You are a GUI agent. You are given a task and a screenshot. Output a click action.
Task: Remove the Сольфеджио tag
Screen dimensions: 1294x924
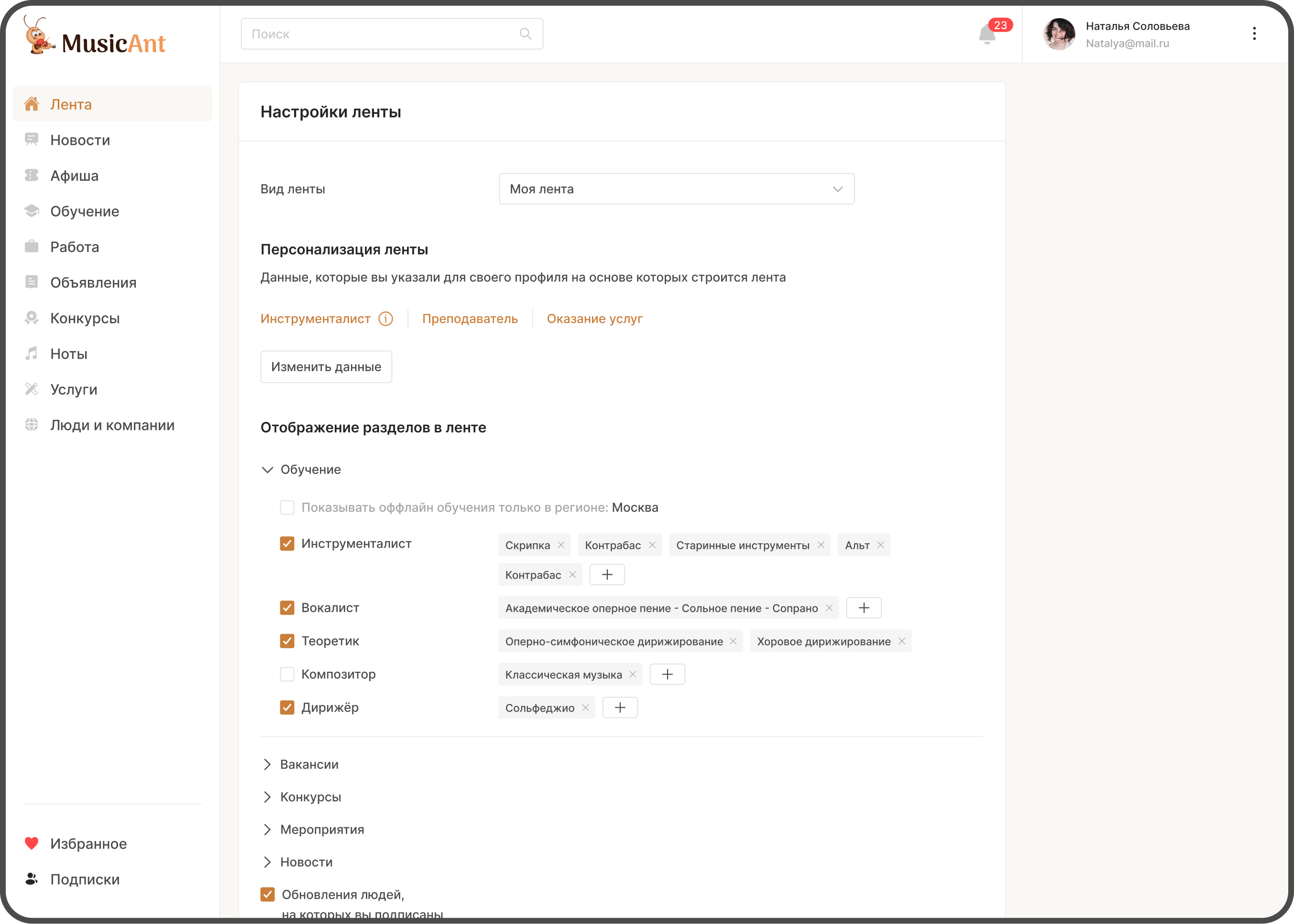(585, 708)
